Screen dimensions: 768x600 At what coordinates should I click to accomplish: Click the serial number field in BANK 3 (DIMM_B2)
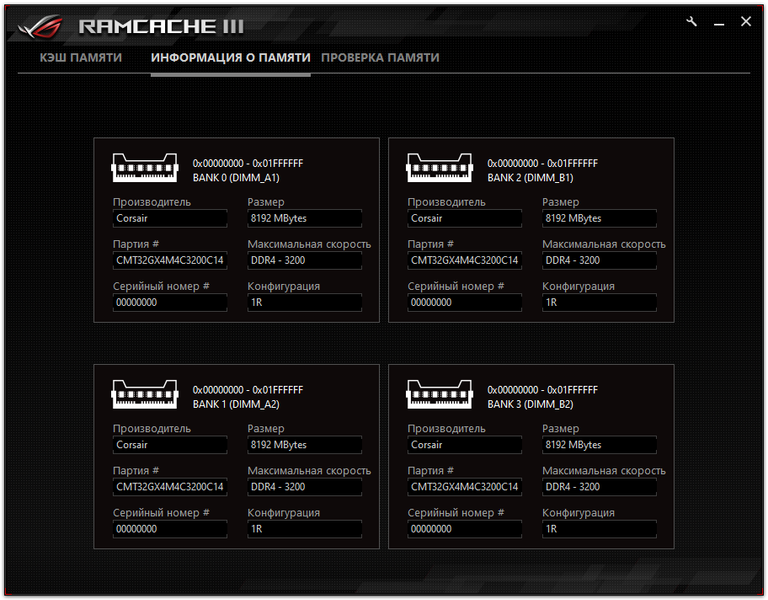click(x=465, y=529)
